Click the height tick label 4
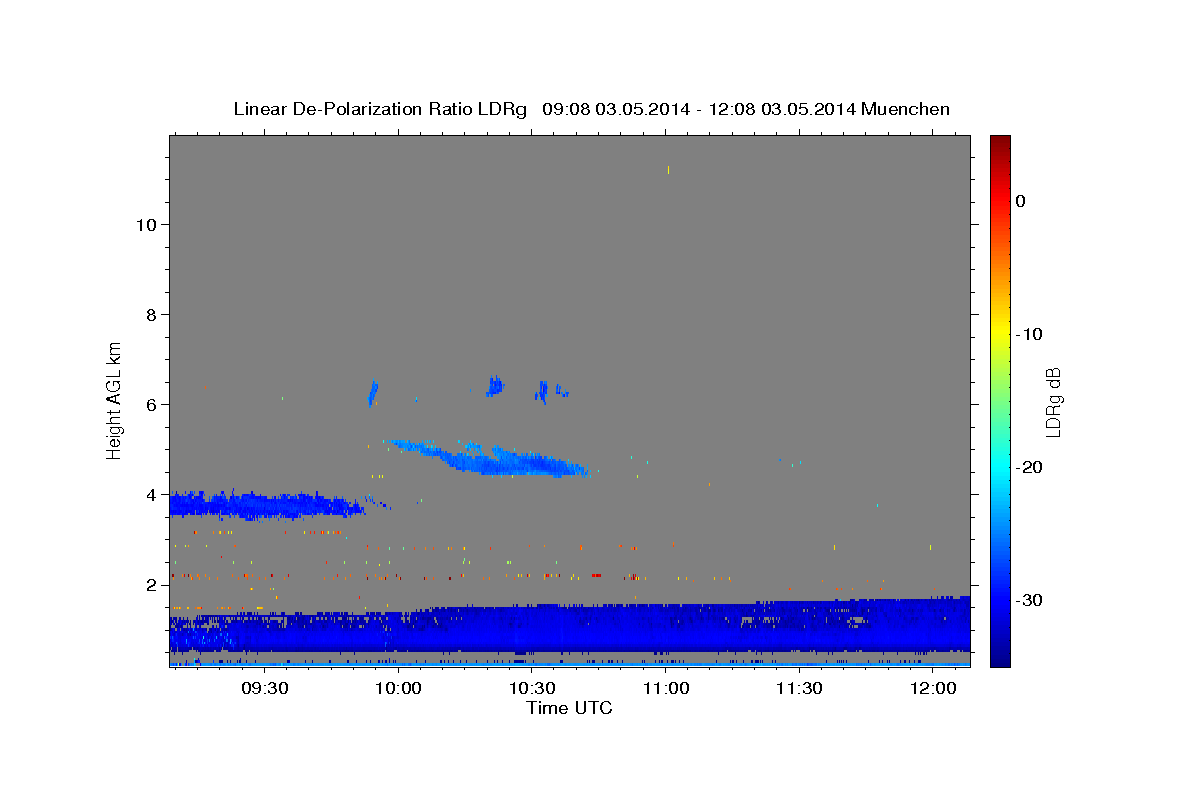Viewport: 1200px width, 800px height. [152, 495]
